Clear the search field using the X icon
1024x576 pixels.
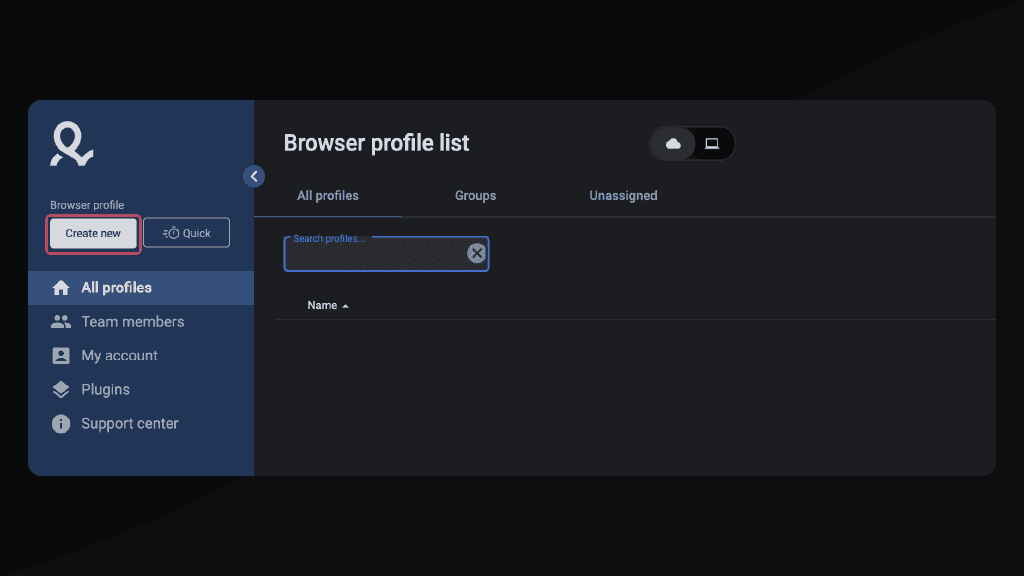click(x=476, y=252)
